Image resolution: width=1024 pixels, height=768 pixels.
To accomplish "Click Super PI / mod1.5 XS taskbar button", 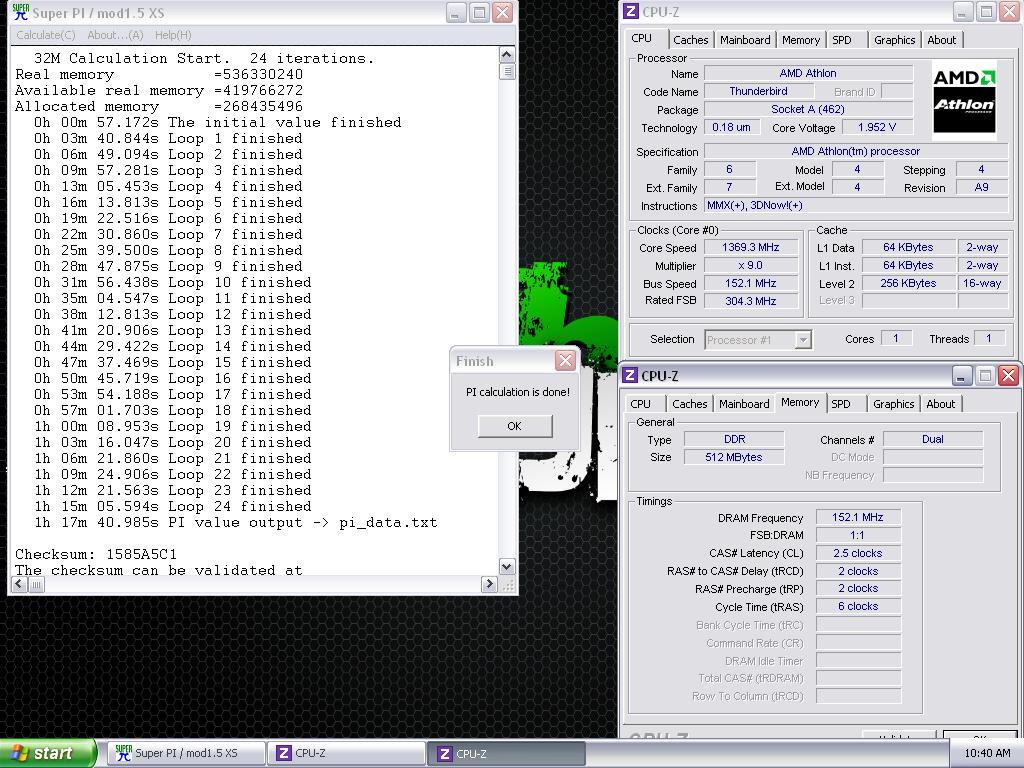I will point(185,753).
